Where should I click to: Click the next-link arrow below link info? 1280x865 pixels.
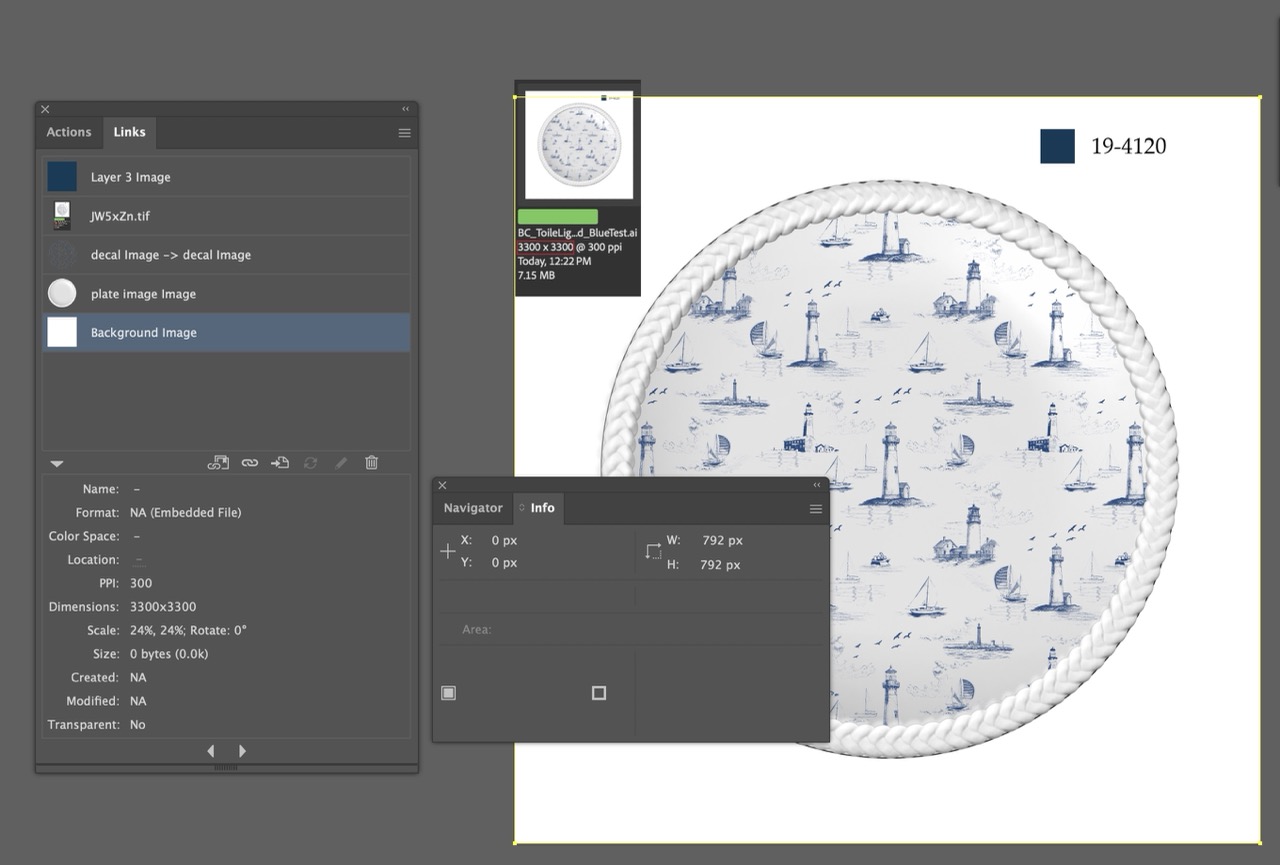tap(242, 750)
